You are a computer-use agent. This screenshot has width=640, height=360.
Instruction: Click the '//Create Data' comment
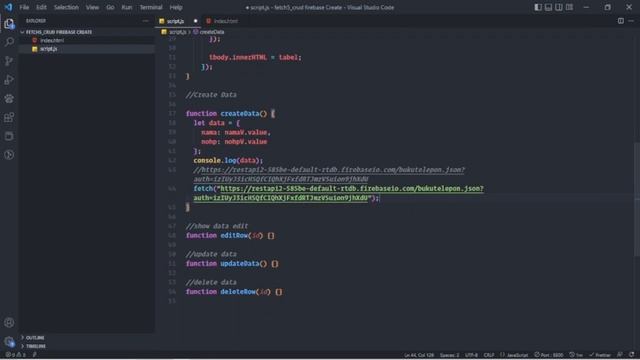[211, 95]
